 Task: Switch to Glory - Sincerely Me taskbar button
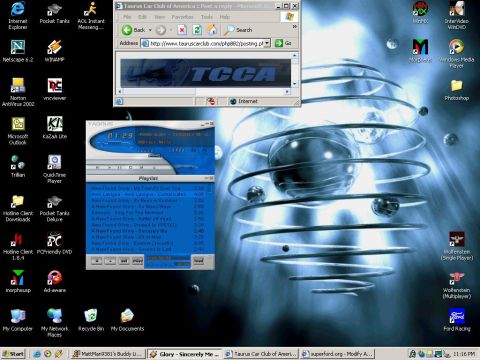185,354
